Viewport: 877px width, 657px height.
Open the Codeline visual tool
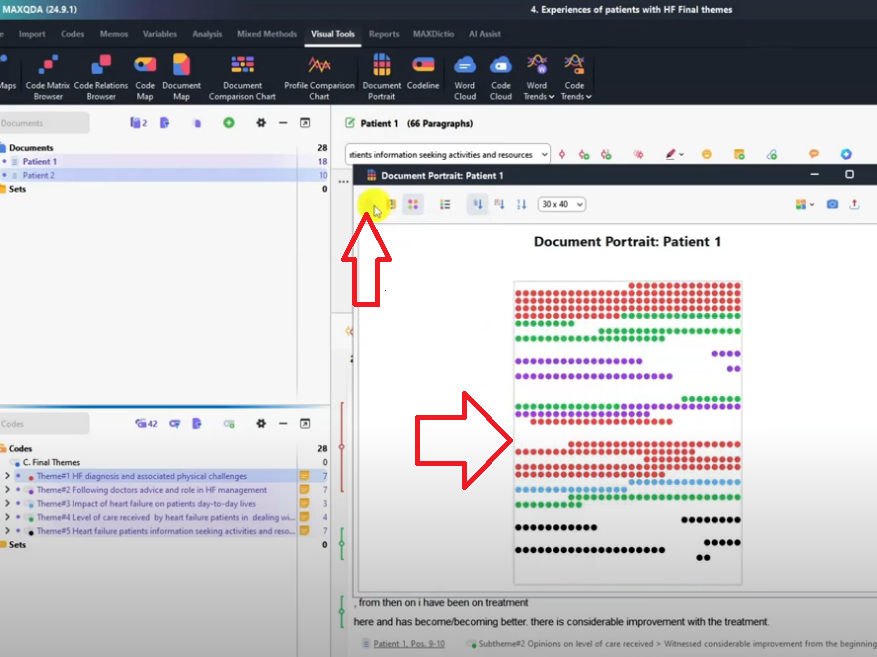423,73
